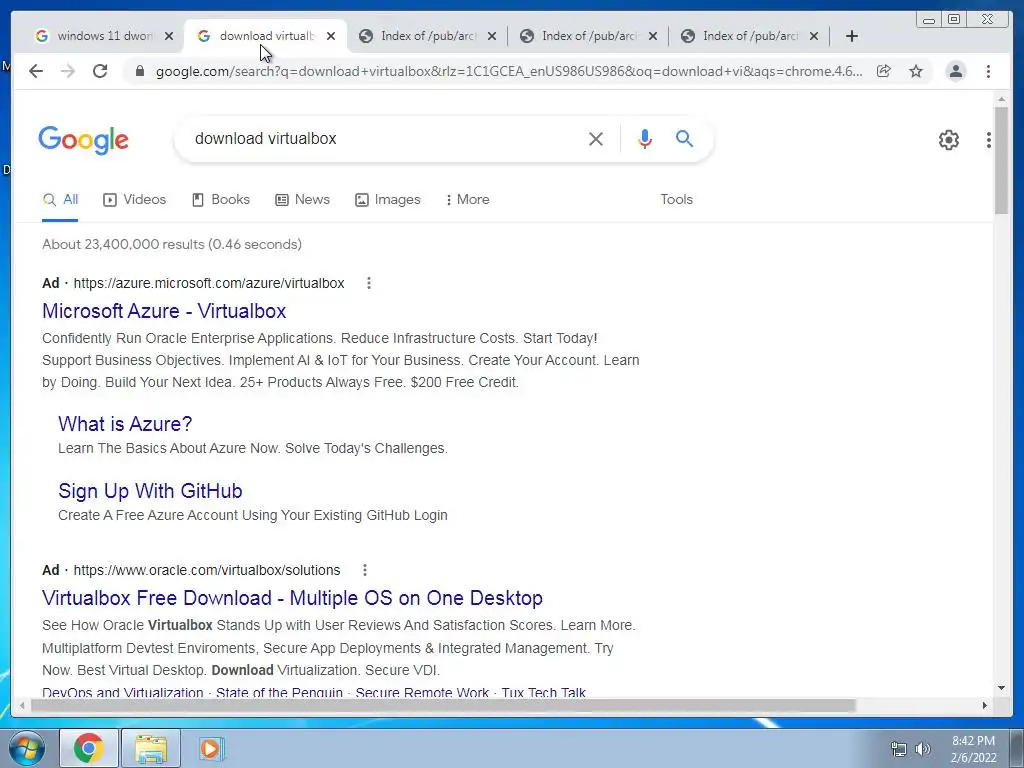Open a new tab with the plus button
This screenshot has width=1024, height=768.
pyautogui.click(x=852, y=36)
